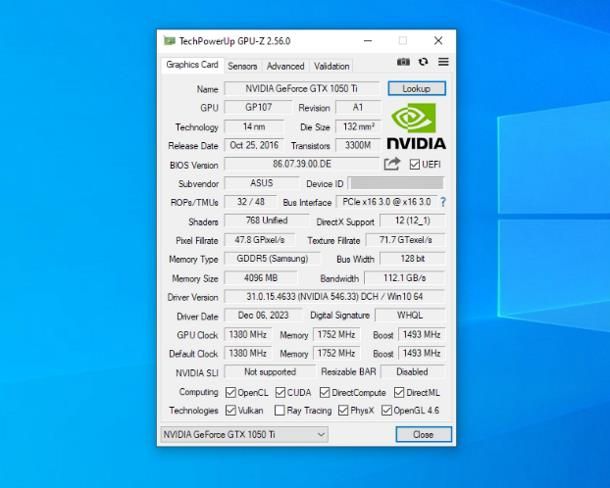This screenshot has height=488, width=610.
Task: Click the DirectX Support 12 (12_1) field
Action: (413, 221)
